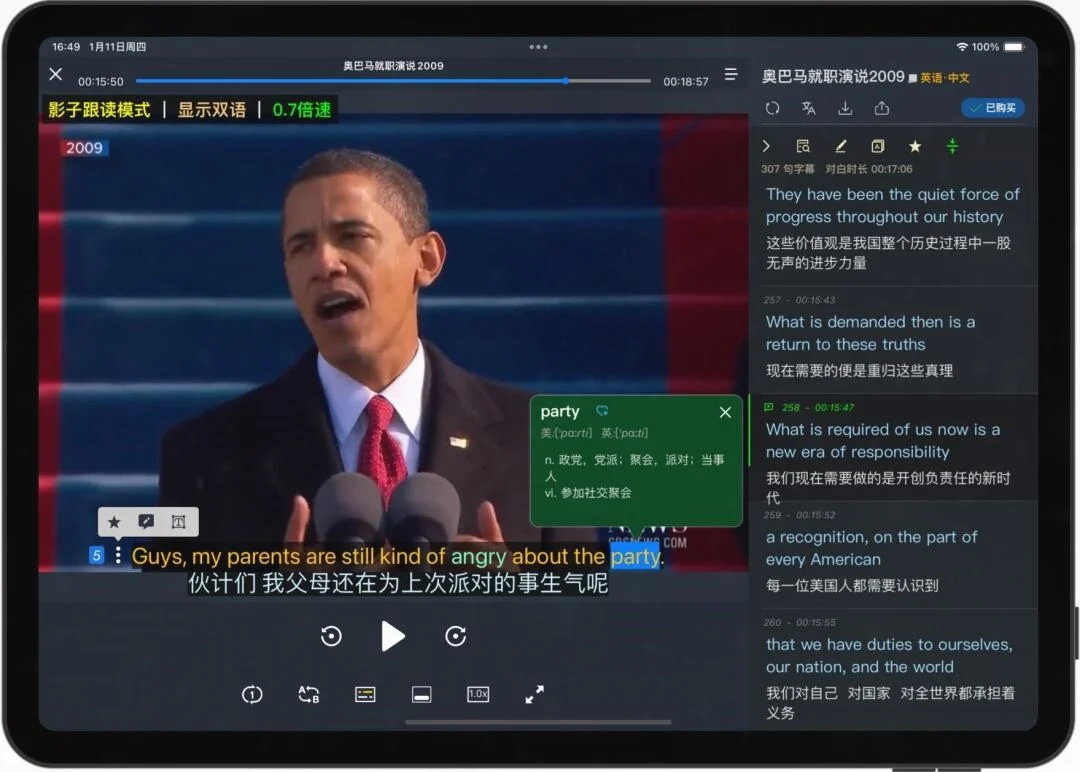
Task: Change the 1.0x playback speed
Action: click(x=478, y=694)
